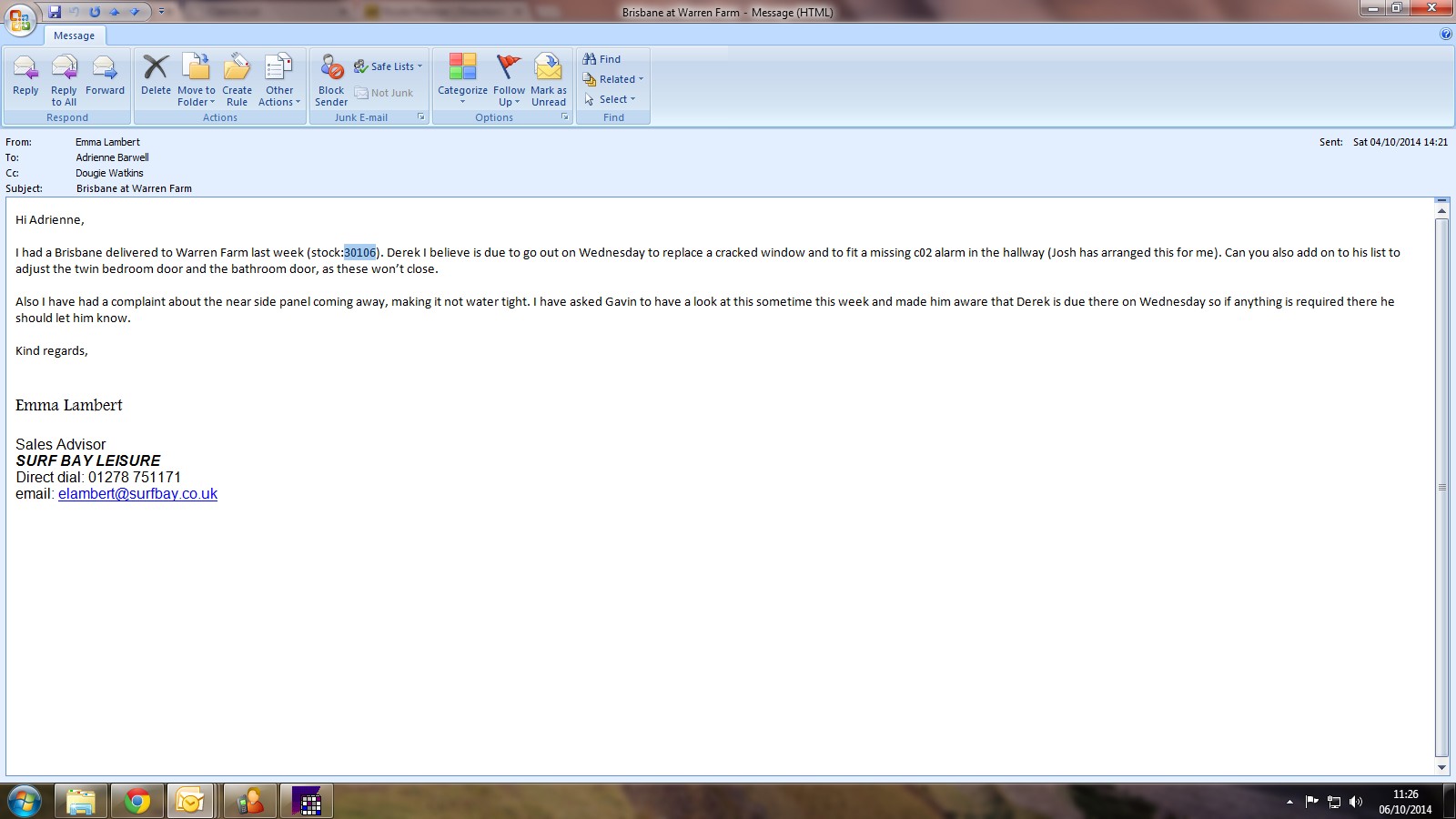Click recipient Adrienne Barwell in To field
The image size is (1456, 819).
[112, 157]
